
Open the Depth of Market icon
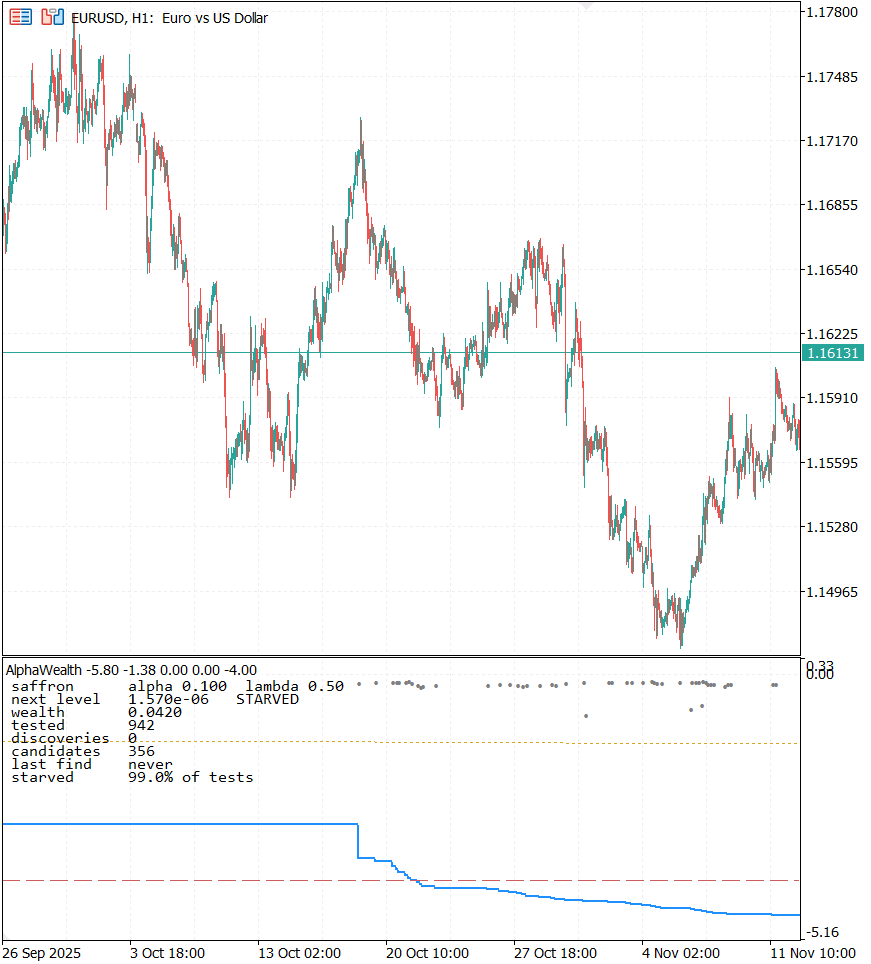coord(53,17)
